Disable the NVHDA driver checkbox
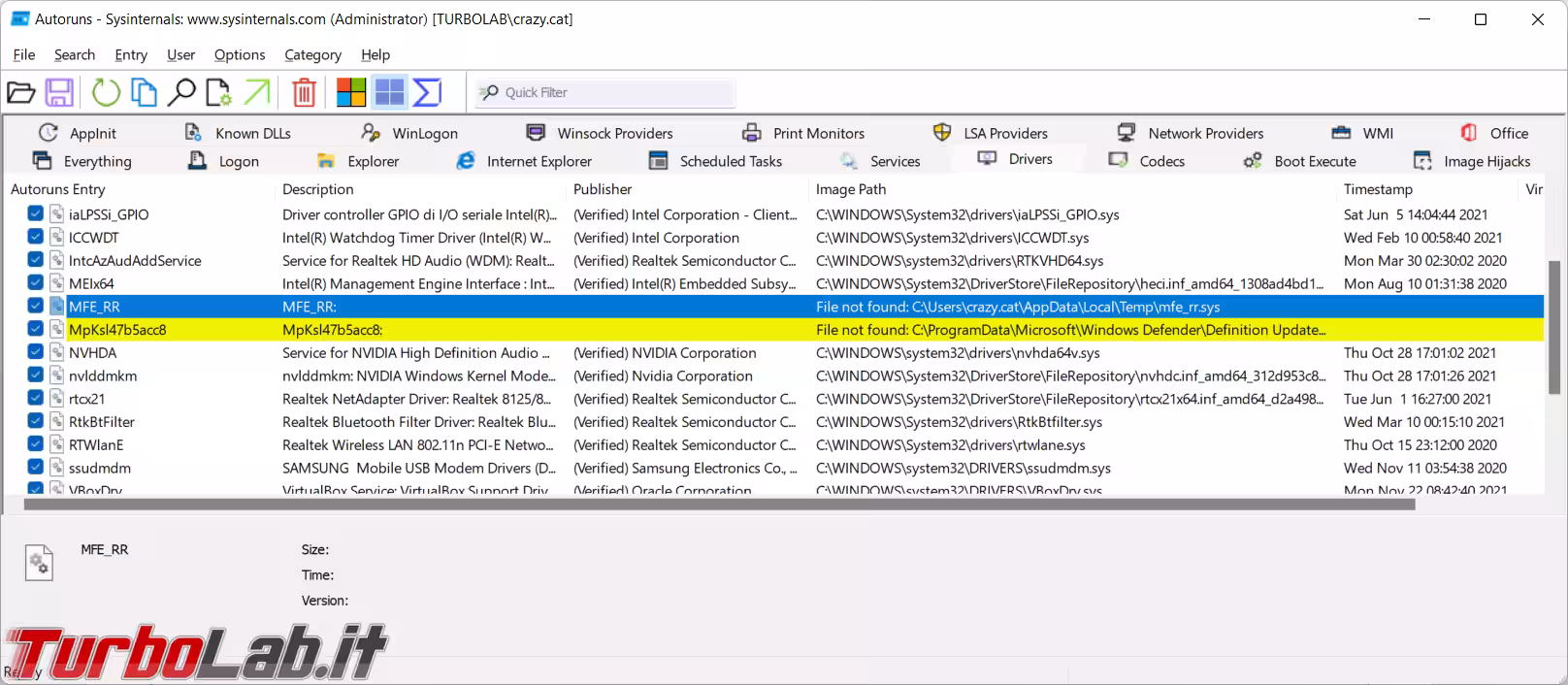The height and width of the screenshot is (685, 1568). (x=36, y=353)
